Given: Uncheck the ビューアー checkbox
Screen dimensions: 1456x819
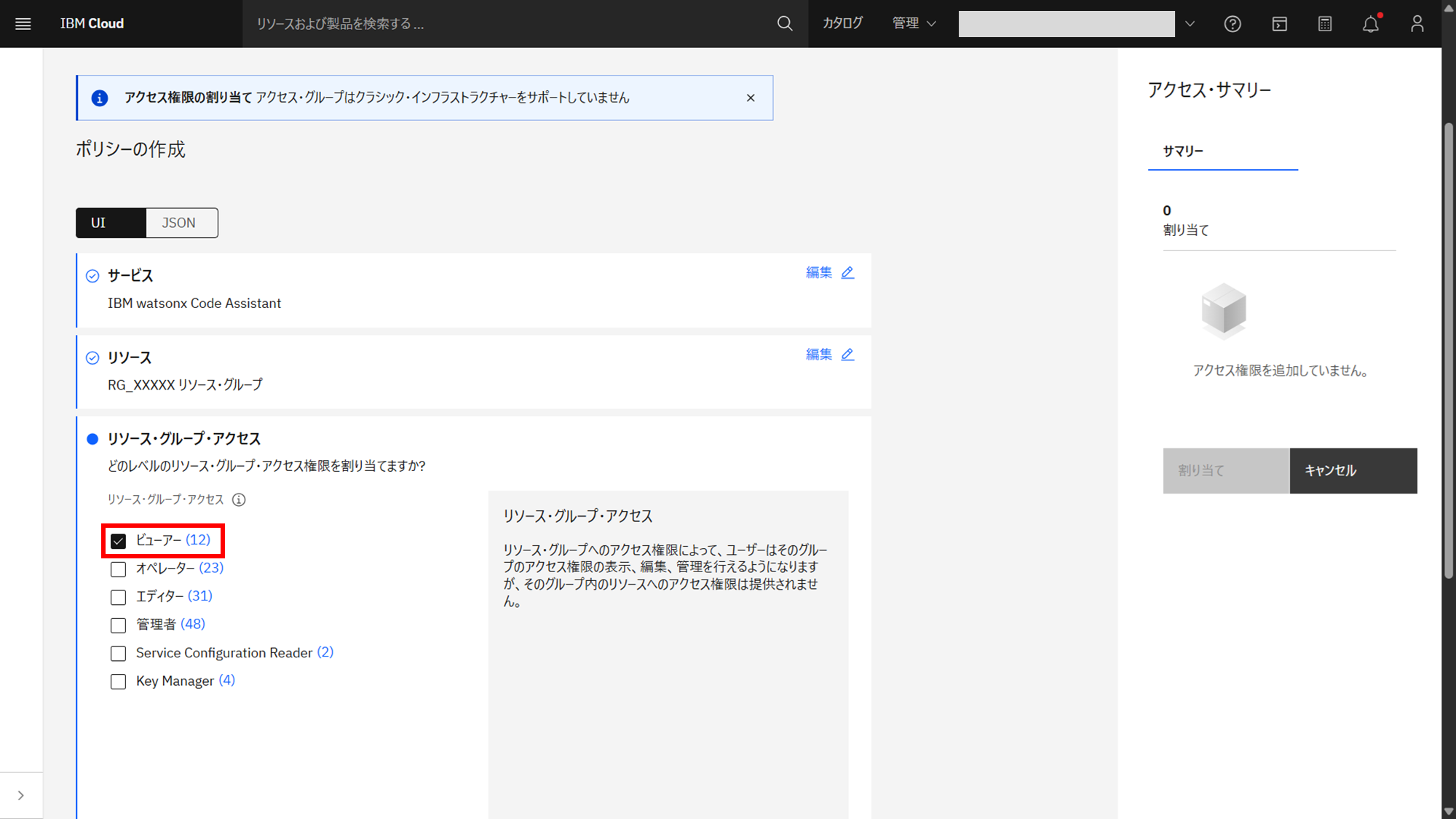Looking at the screenshot, I should coord(118,541).
